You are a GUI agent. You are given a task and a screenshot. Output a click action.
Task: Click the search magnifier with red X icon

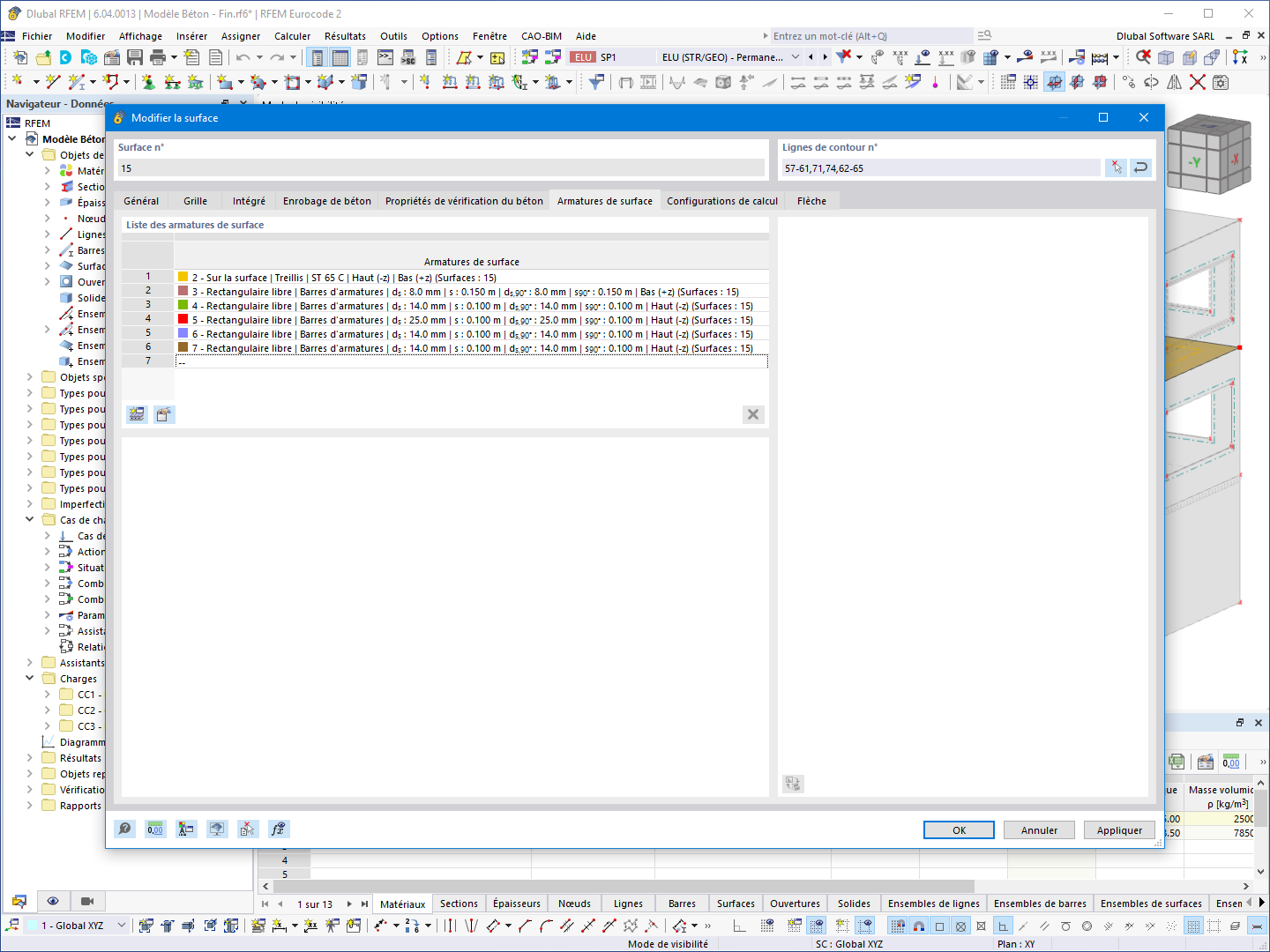coord(1143,57)
